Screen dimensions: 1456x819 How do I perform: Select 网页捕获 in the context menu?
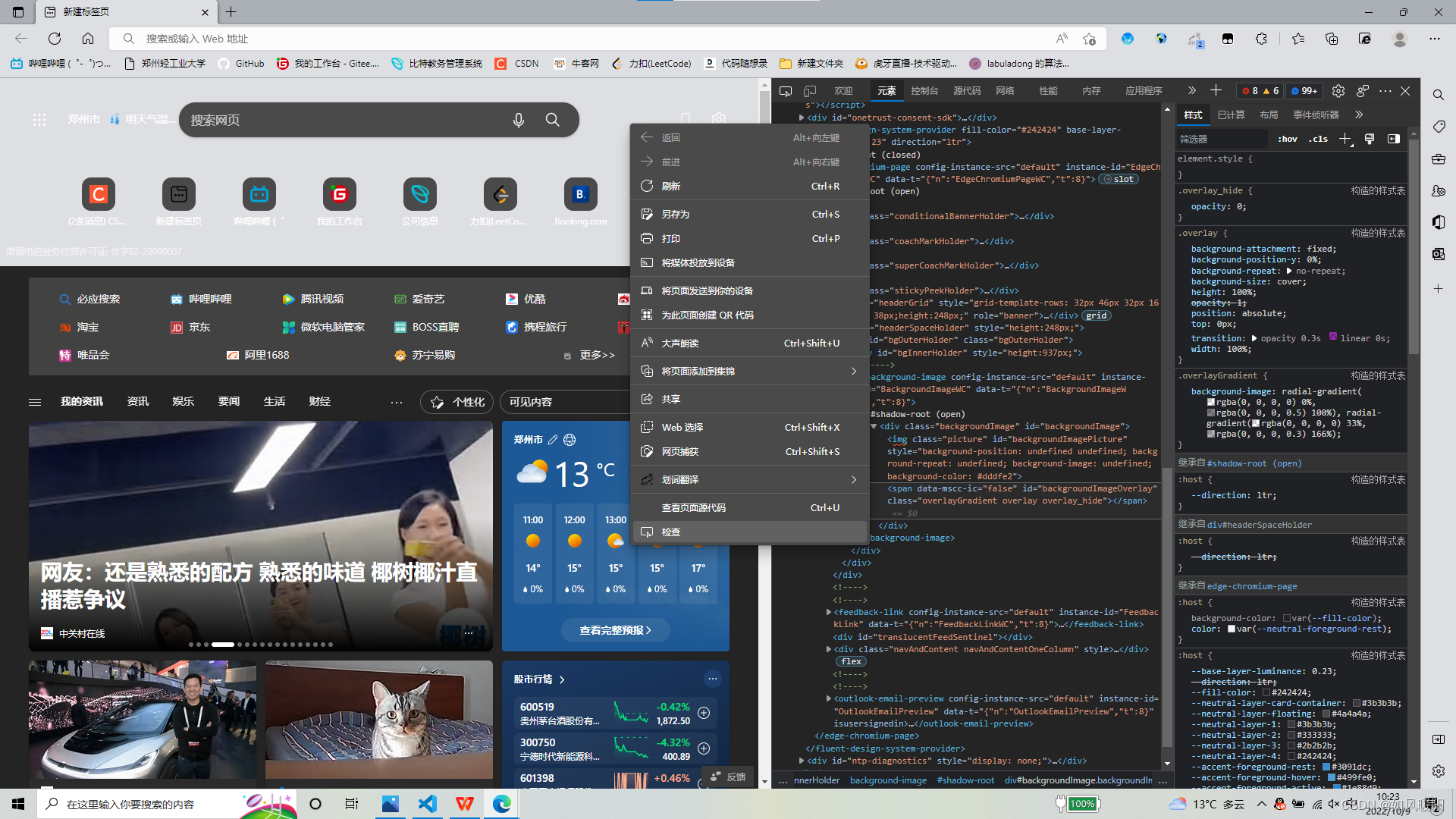point(750,451)
